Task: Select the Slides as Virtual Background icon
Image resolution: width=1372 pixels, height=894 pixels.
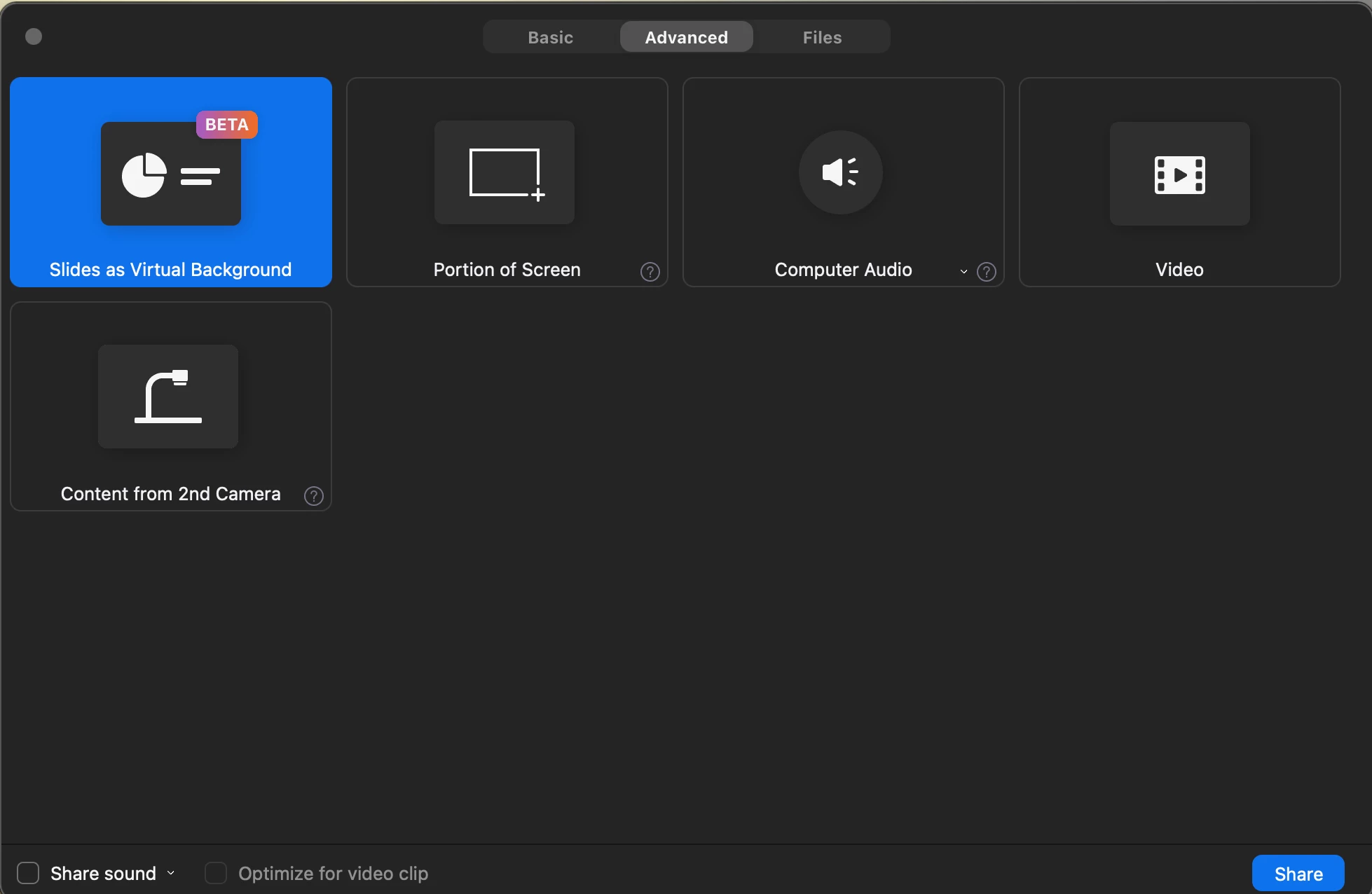Action: point(170,174)
